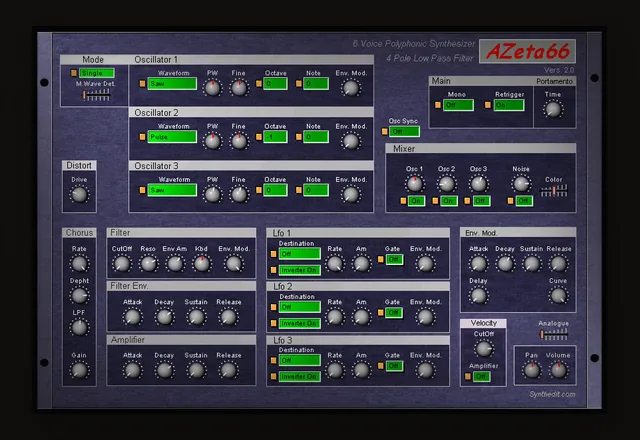This screenshot has height=440, width=640.
Task: Click the Mixer Noise level knob
Action: point(521,184)
